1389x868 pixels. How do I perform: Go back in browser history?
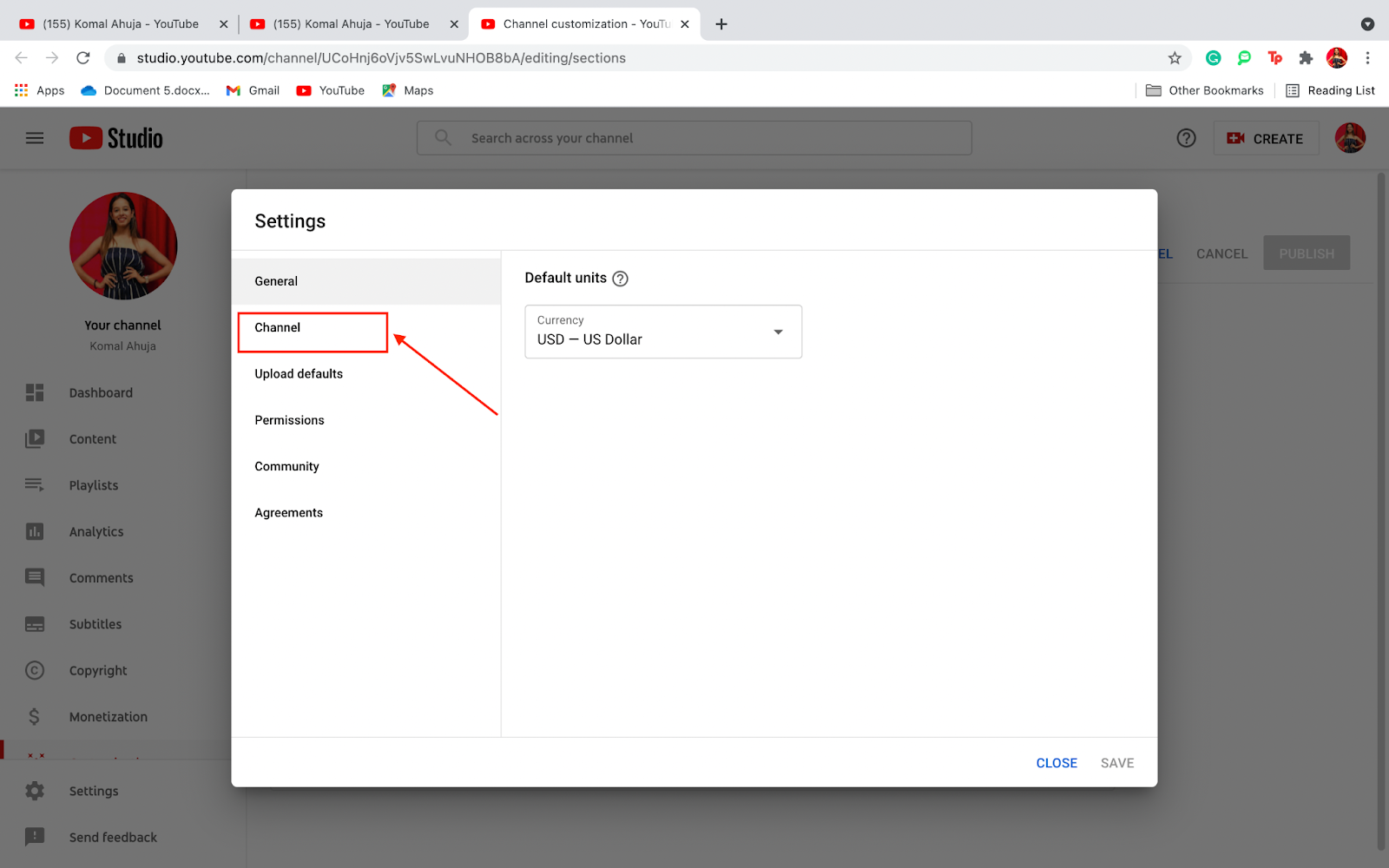pyautogui.click(x=22, y=58)
